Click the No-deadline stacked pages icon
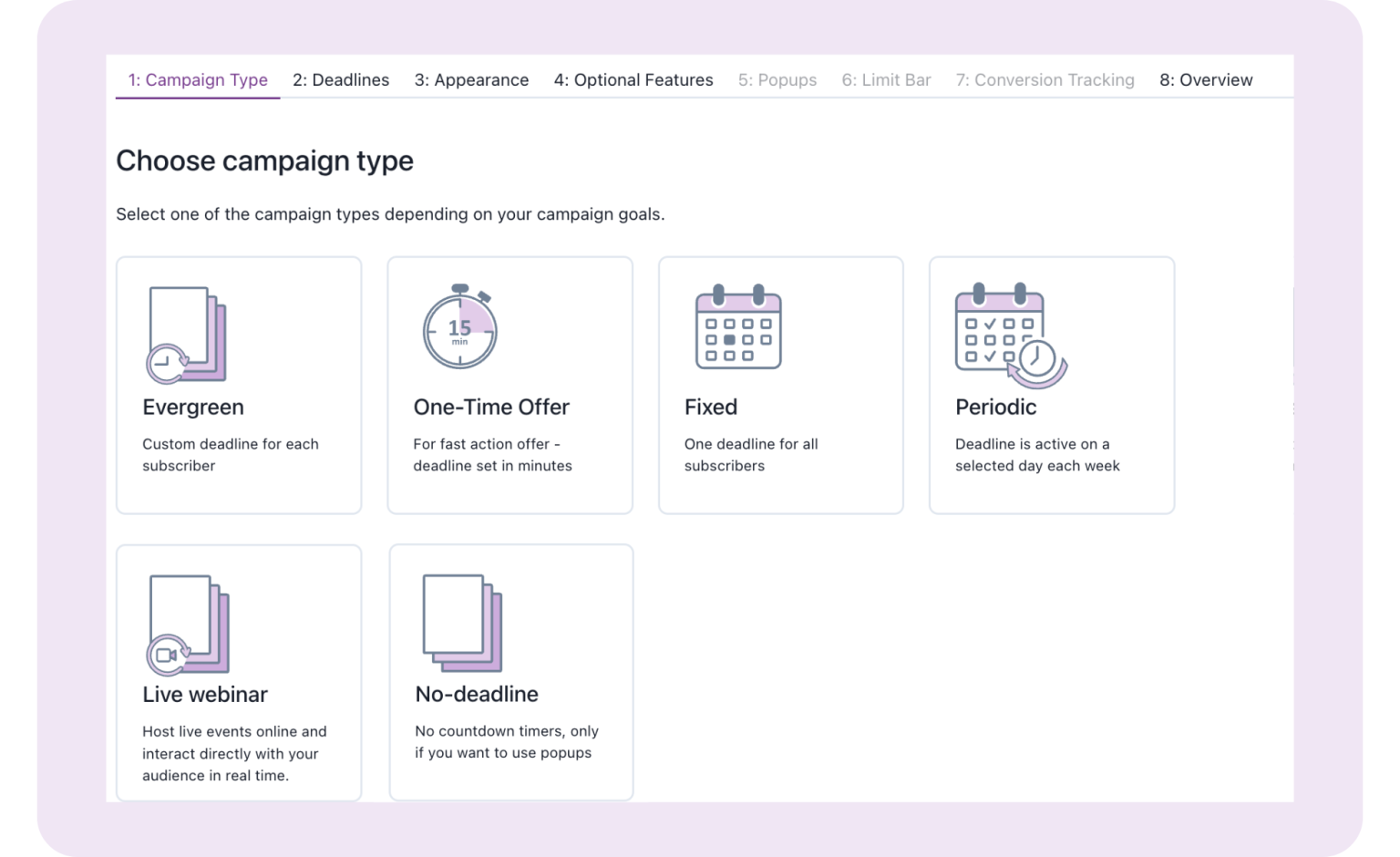Viewport: 1400px width, 857px height. point(462,623)
